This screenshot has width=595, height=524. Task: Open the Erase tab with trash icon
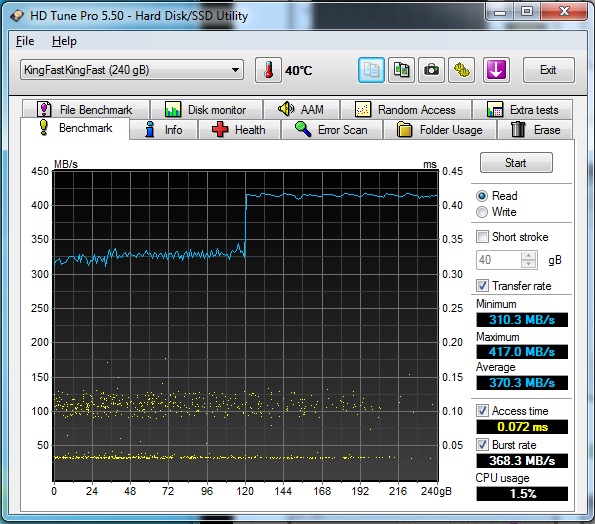(535, 130)
